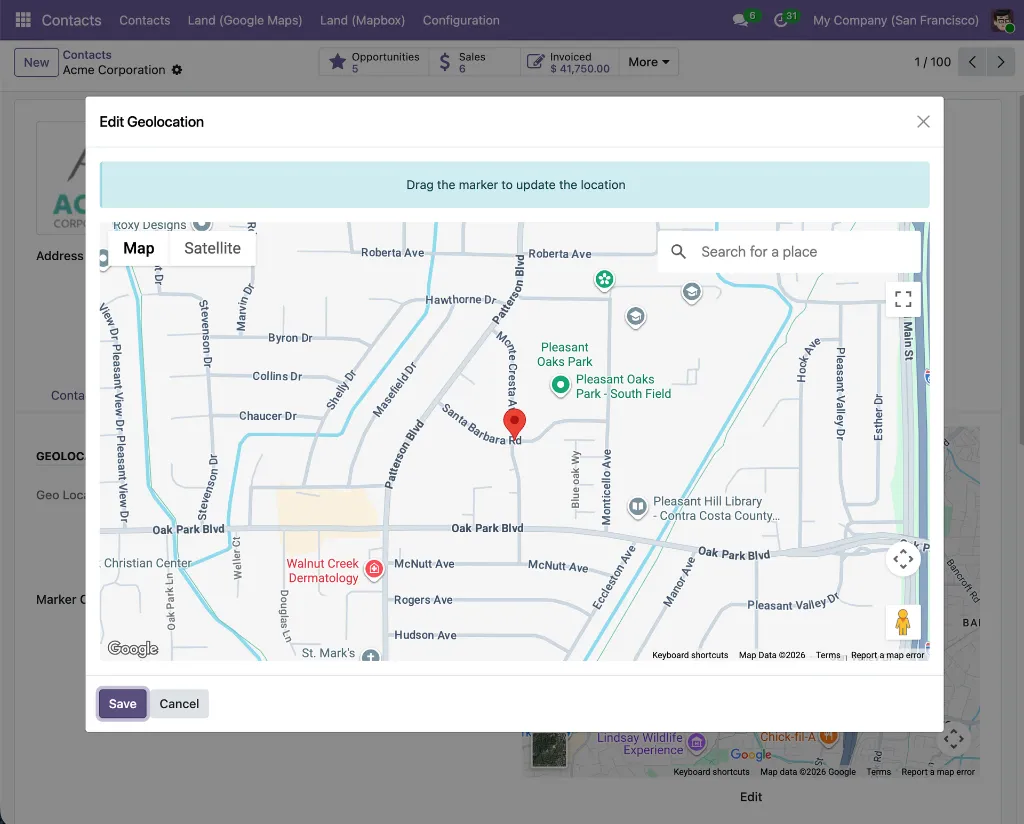Click the green flower garden pin on map
This screenshot has height=824, width=1024.
(605, 280)
